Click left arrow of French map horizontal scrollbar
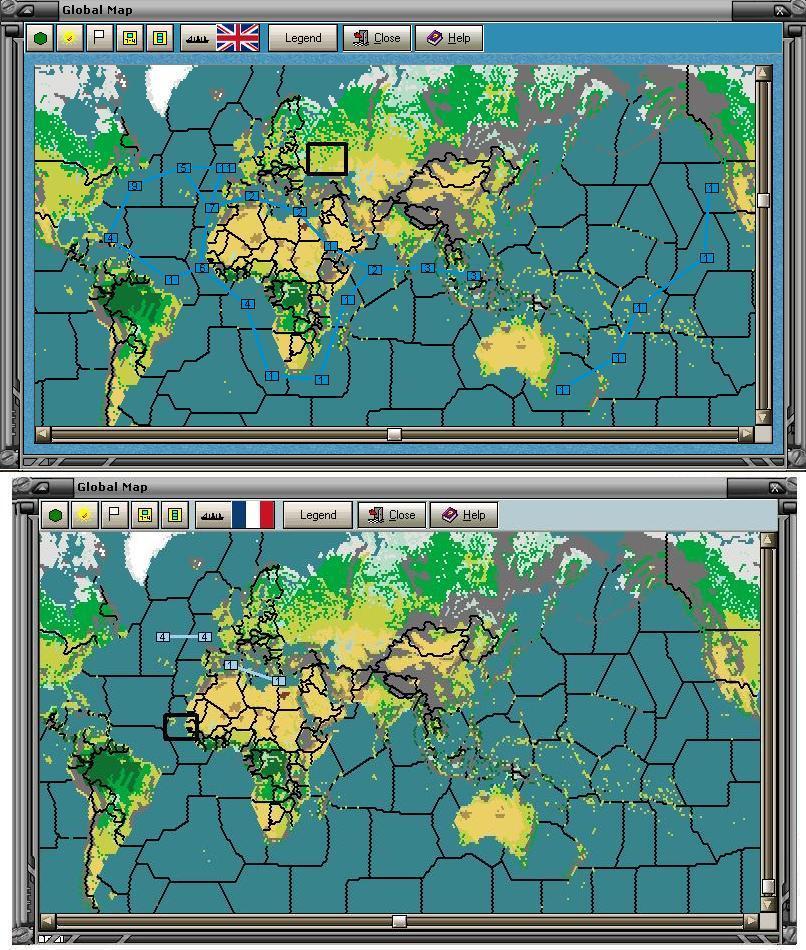 47,921
